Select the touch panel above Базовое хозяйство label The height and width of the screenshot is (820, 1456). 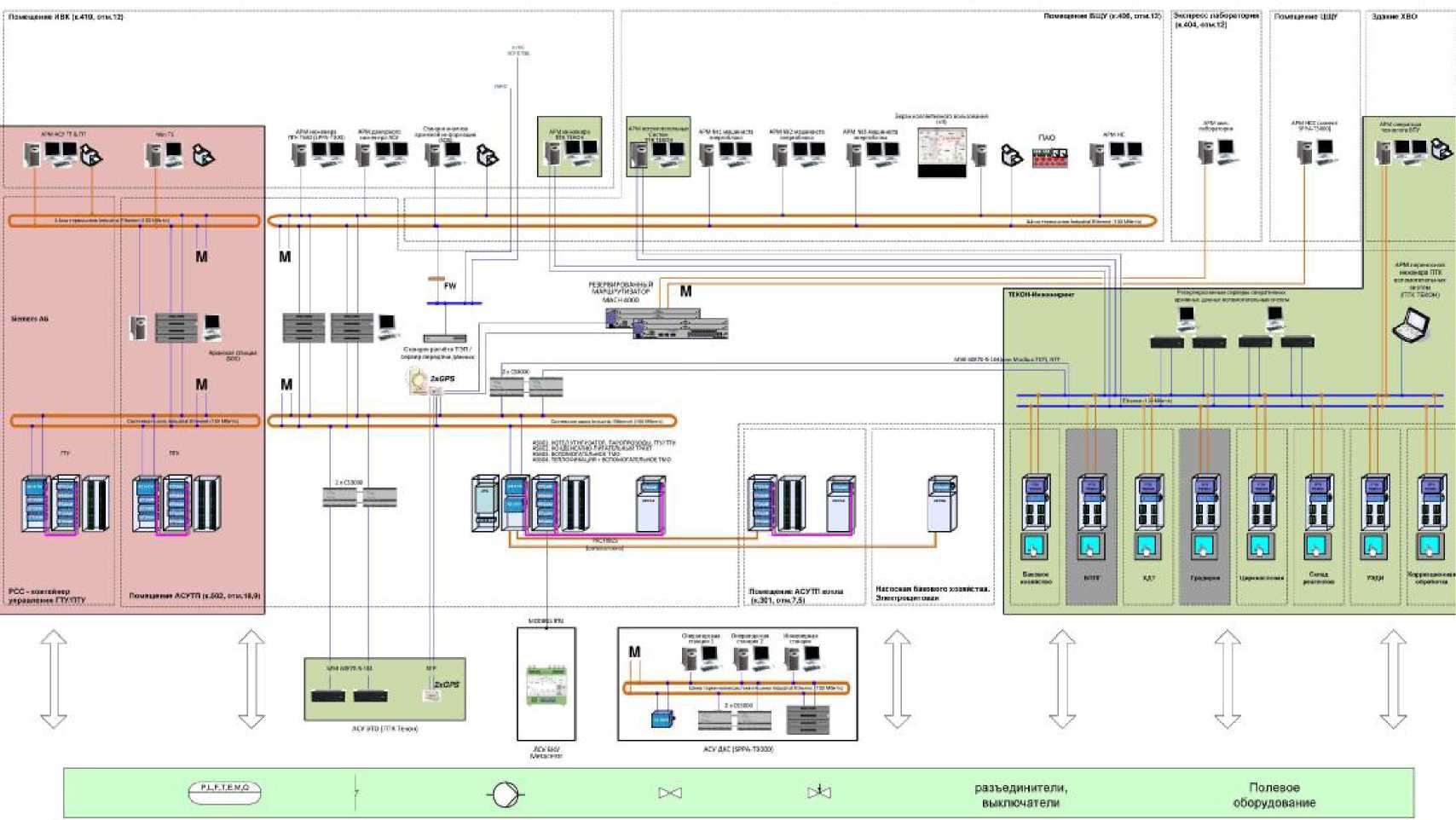1035,546
